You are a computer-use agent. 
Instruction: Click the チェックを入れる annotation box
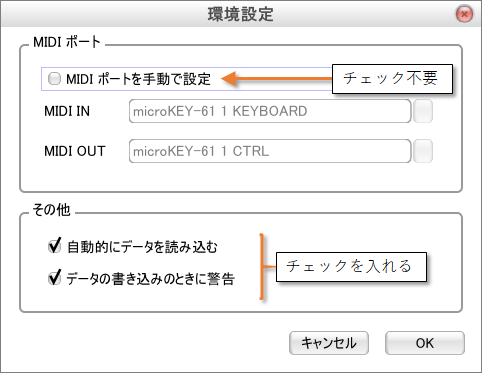tap(351, 267)
